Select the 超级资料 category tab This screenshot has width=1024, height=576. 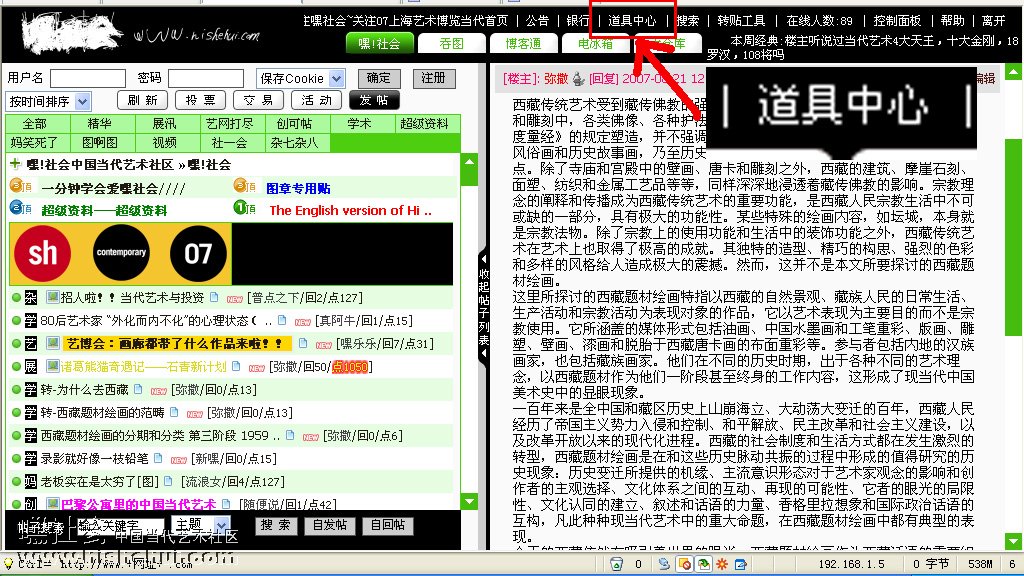tap(424, 123)
